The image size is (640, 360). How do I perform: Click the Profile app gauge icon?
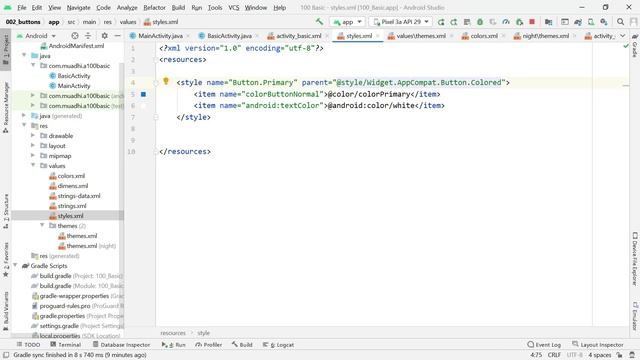tap(506, 22)
